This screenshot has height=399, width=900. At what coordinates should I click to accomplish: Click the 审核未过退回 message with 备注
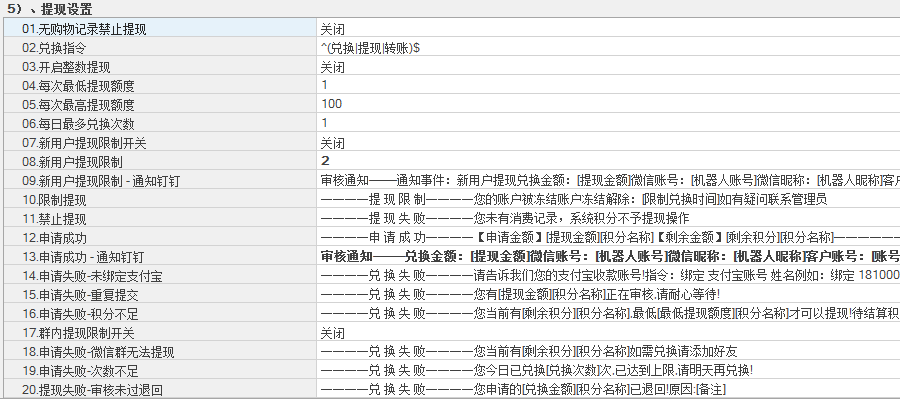tap(523, 389)
